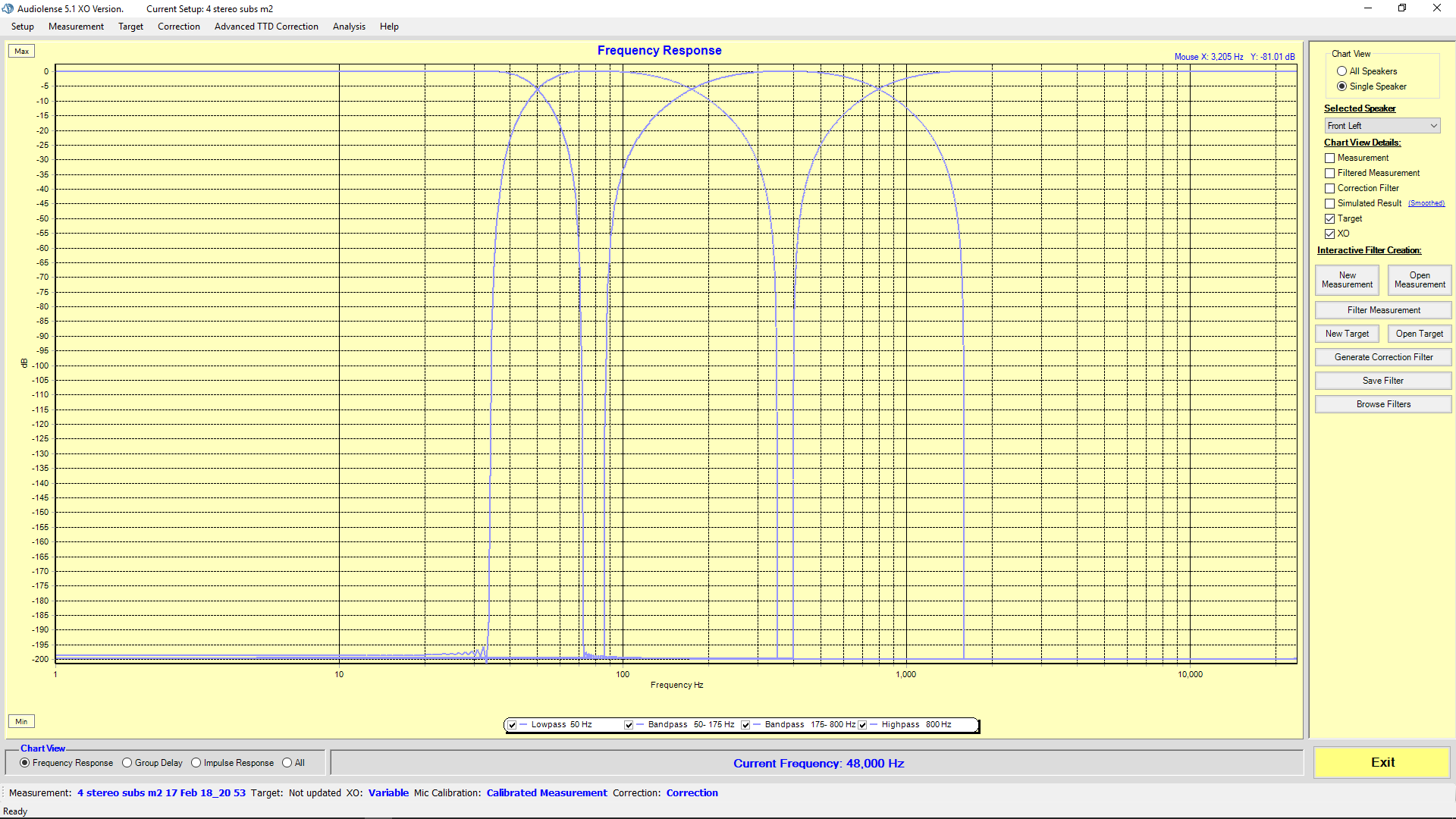Open the Analysis menu
The height and width of the screenshot is (819, 1456).
tap(349, 27)
